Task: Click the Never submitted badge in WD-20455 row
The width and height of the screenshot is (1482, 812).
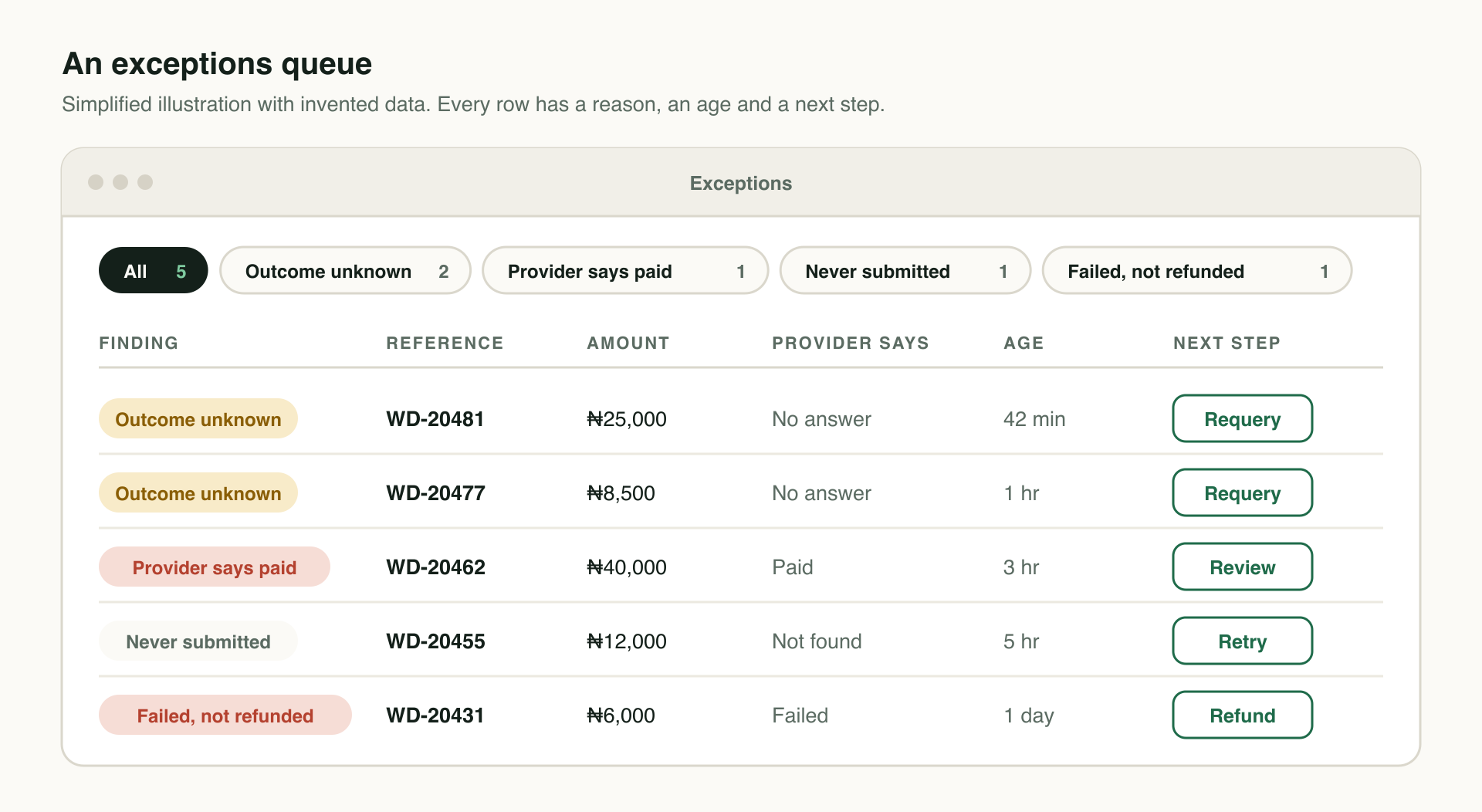Action: coord(198,641)
